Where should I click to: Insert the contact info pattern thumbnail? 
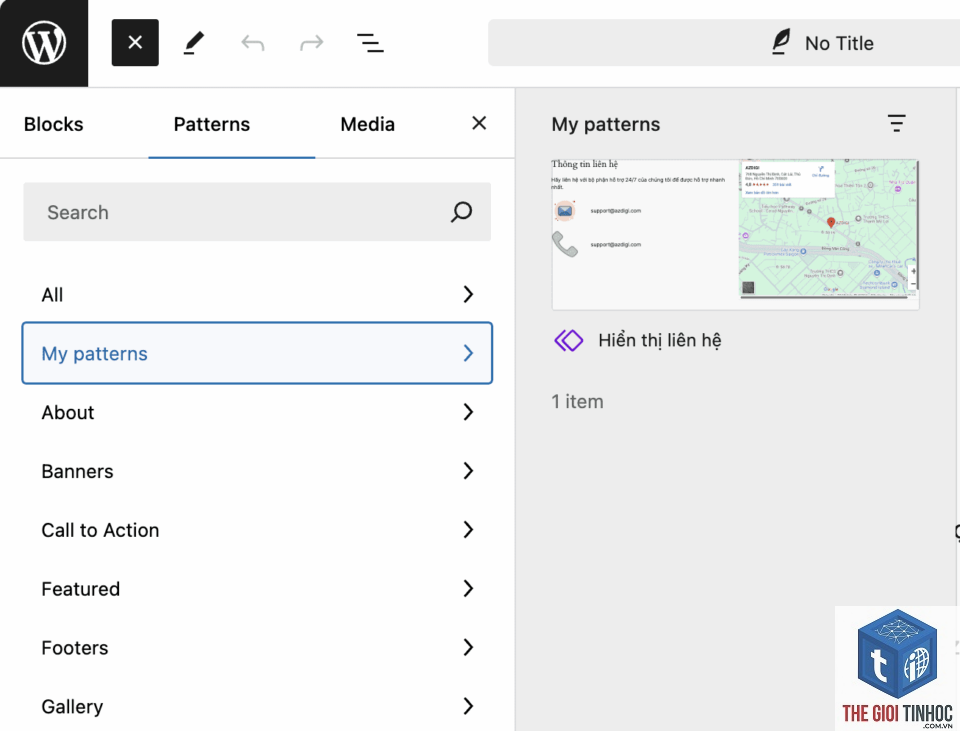click(735, 234)
